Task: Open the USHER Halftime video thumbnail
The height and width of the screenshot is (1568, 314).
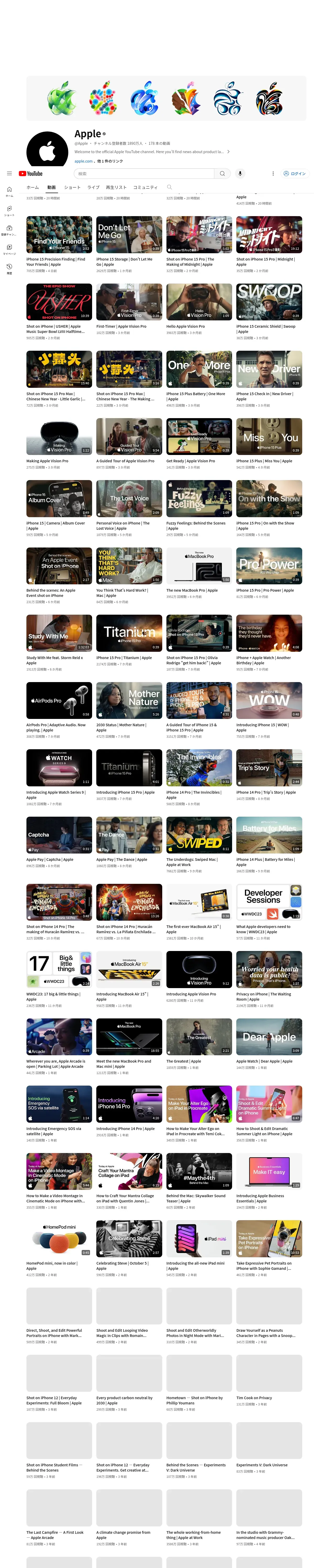Action: [x=59, y=302]
